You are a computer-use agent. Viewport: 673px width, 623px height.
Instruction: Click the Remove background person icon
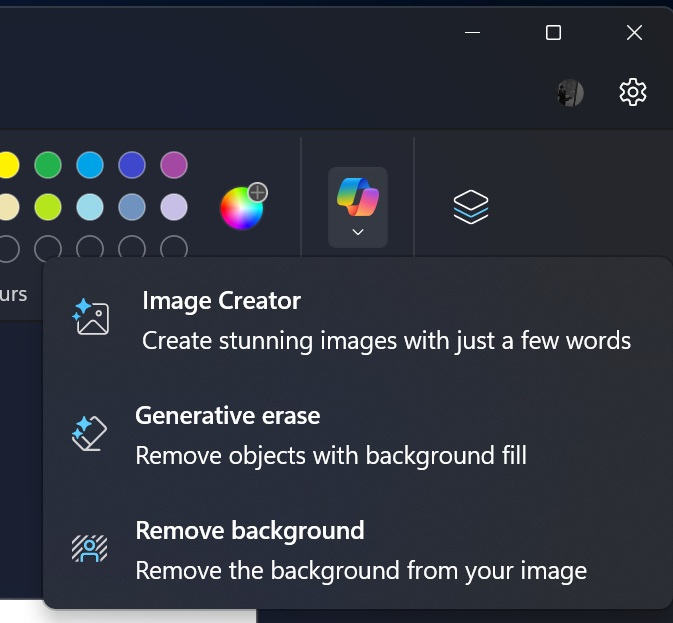(x=89, y=548)
